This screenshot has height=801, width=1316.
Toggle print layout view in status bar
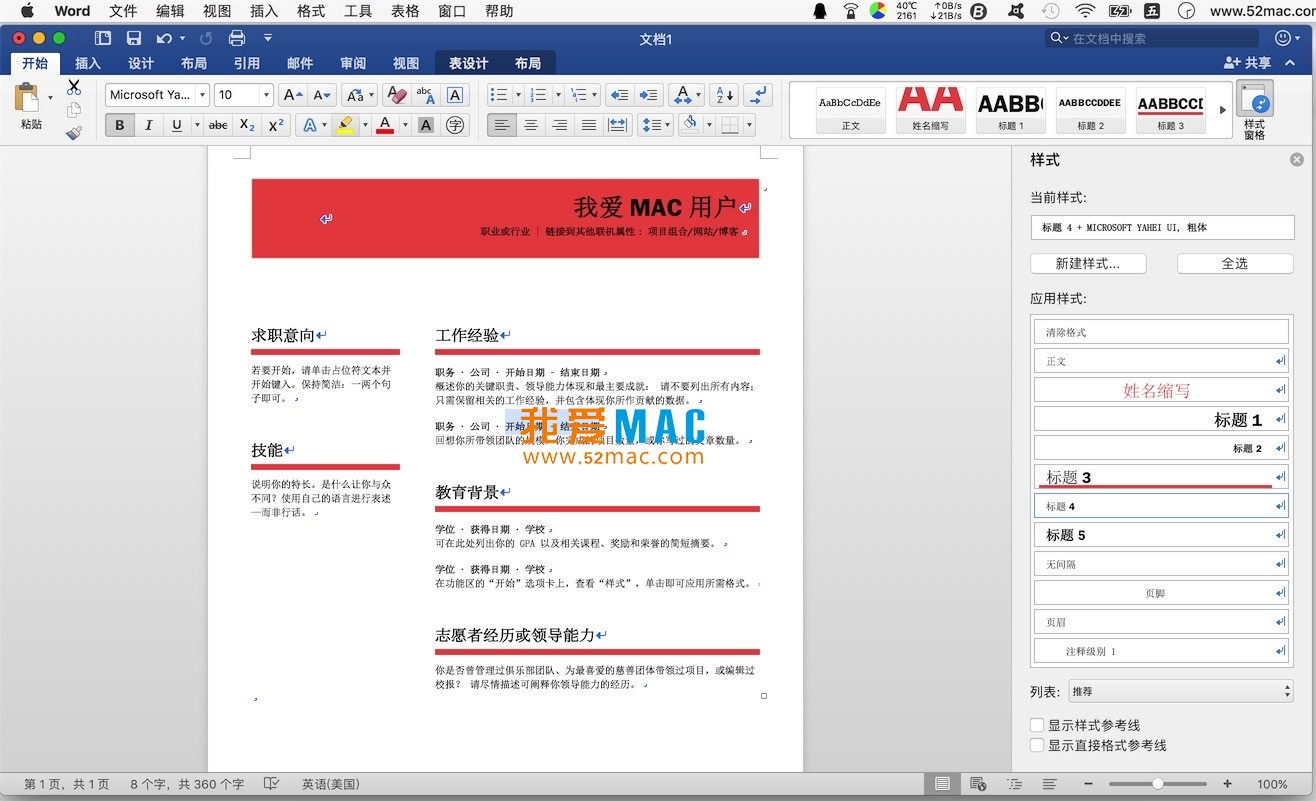click(x=942, y=784)
